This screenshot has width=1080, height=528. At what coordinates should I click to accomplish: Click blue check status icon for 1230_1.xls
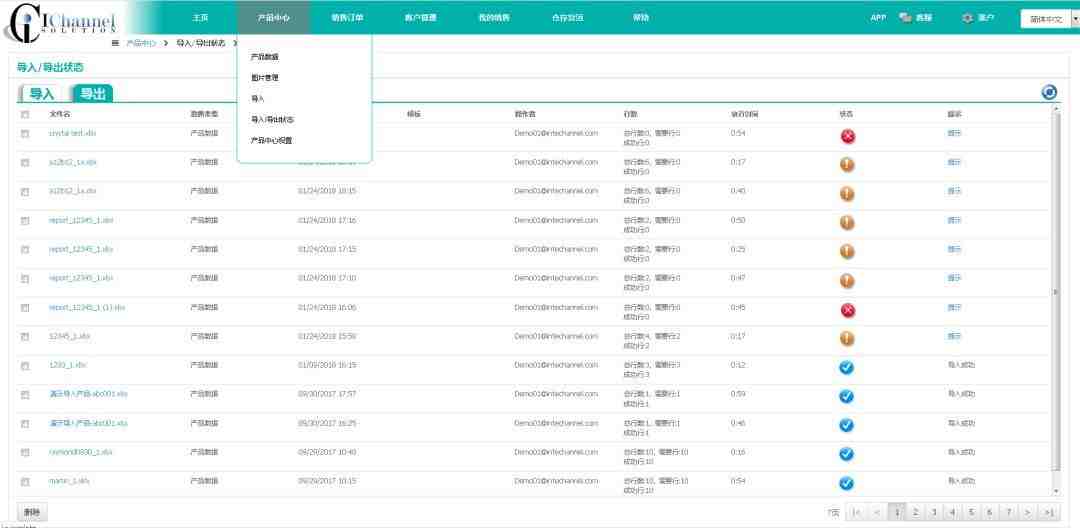(x=847, y=368)
